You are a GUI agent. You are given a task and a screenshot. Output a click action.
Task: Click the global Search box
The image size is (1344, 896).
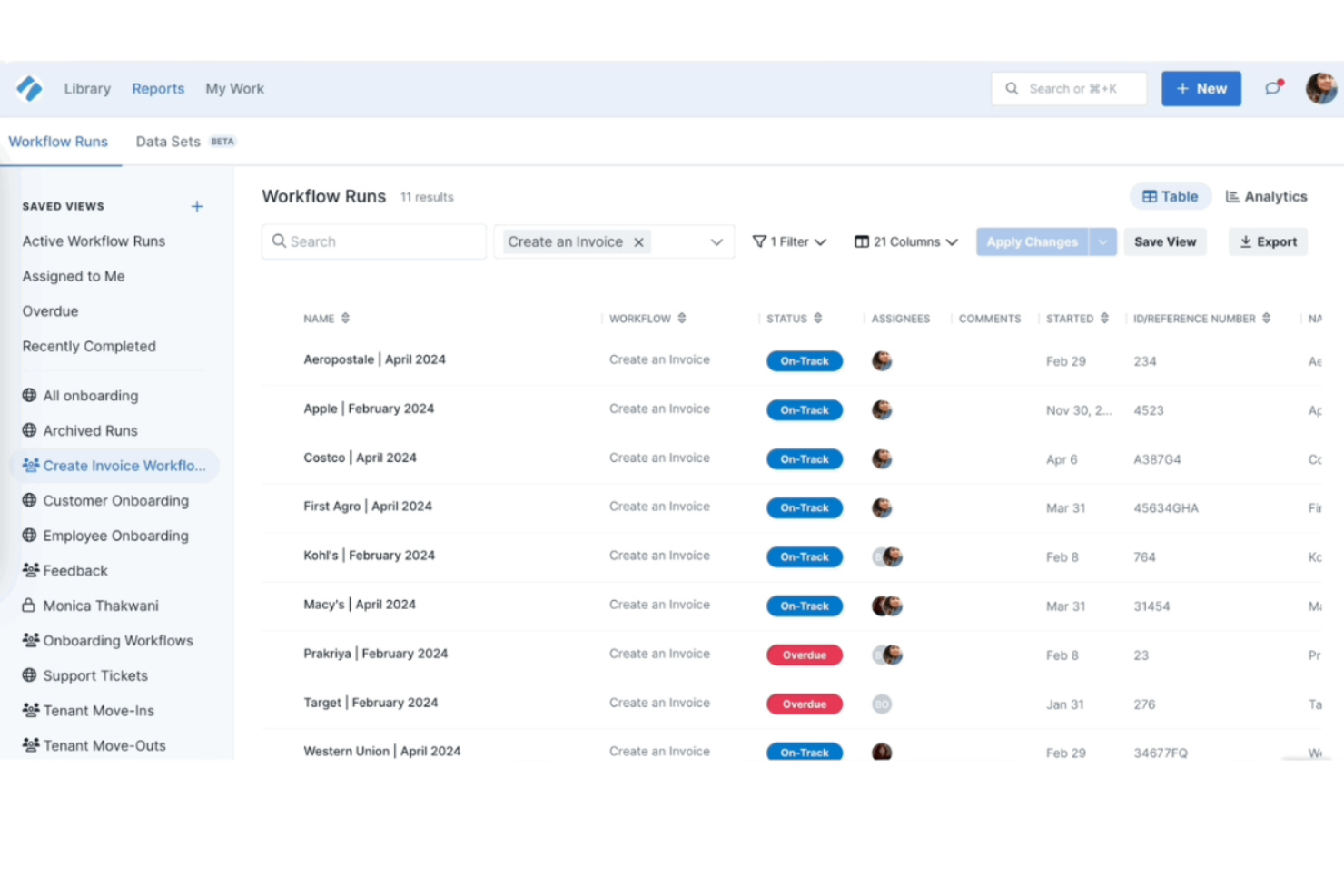[1070, 89]
